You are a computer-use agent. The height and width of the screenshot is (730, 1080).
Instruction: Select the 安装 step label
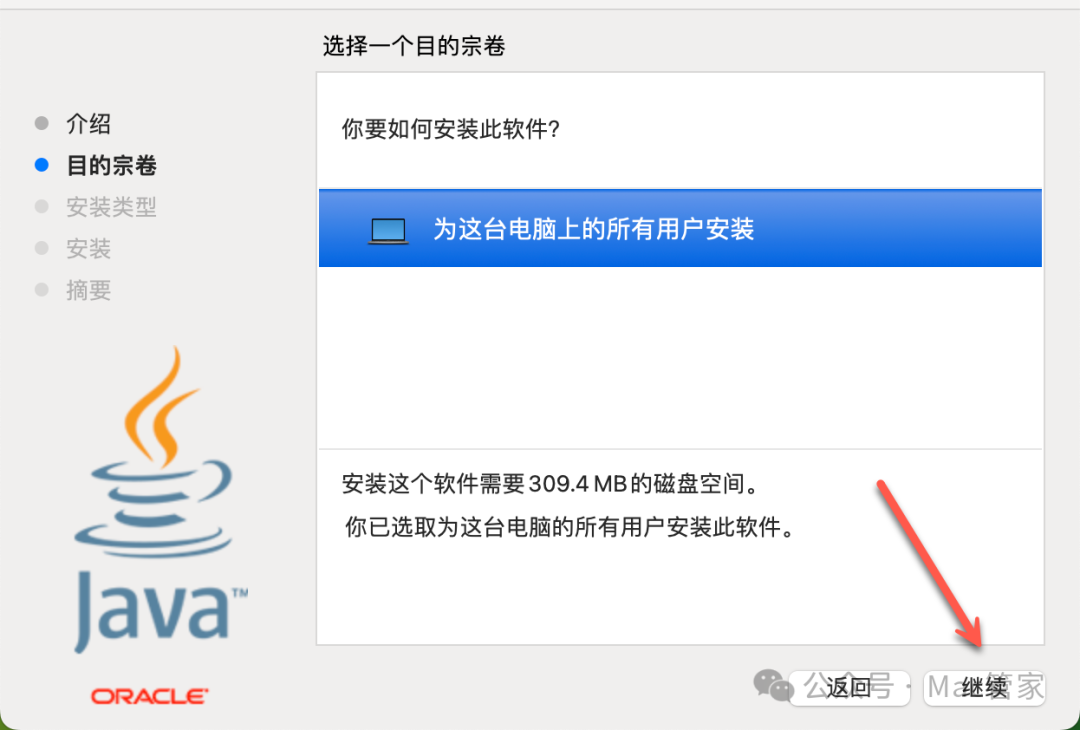point(88,249)
